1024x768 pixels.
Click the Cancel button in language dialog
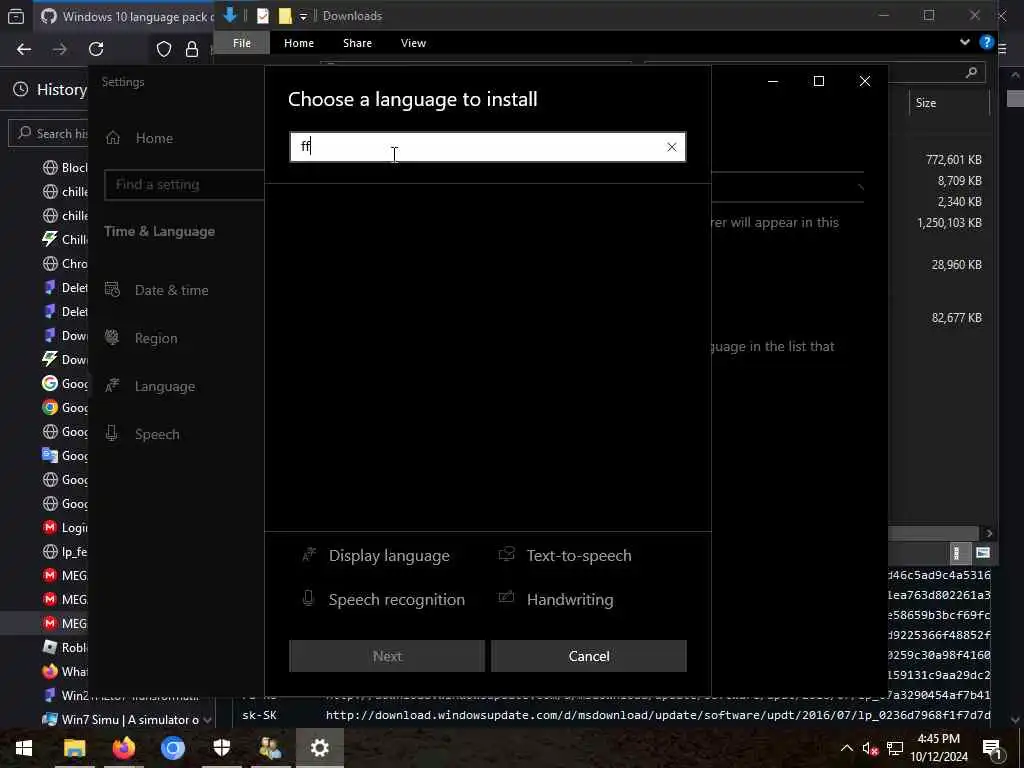[588, 656]
